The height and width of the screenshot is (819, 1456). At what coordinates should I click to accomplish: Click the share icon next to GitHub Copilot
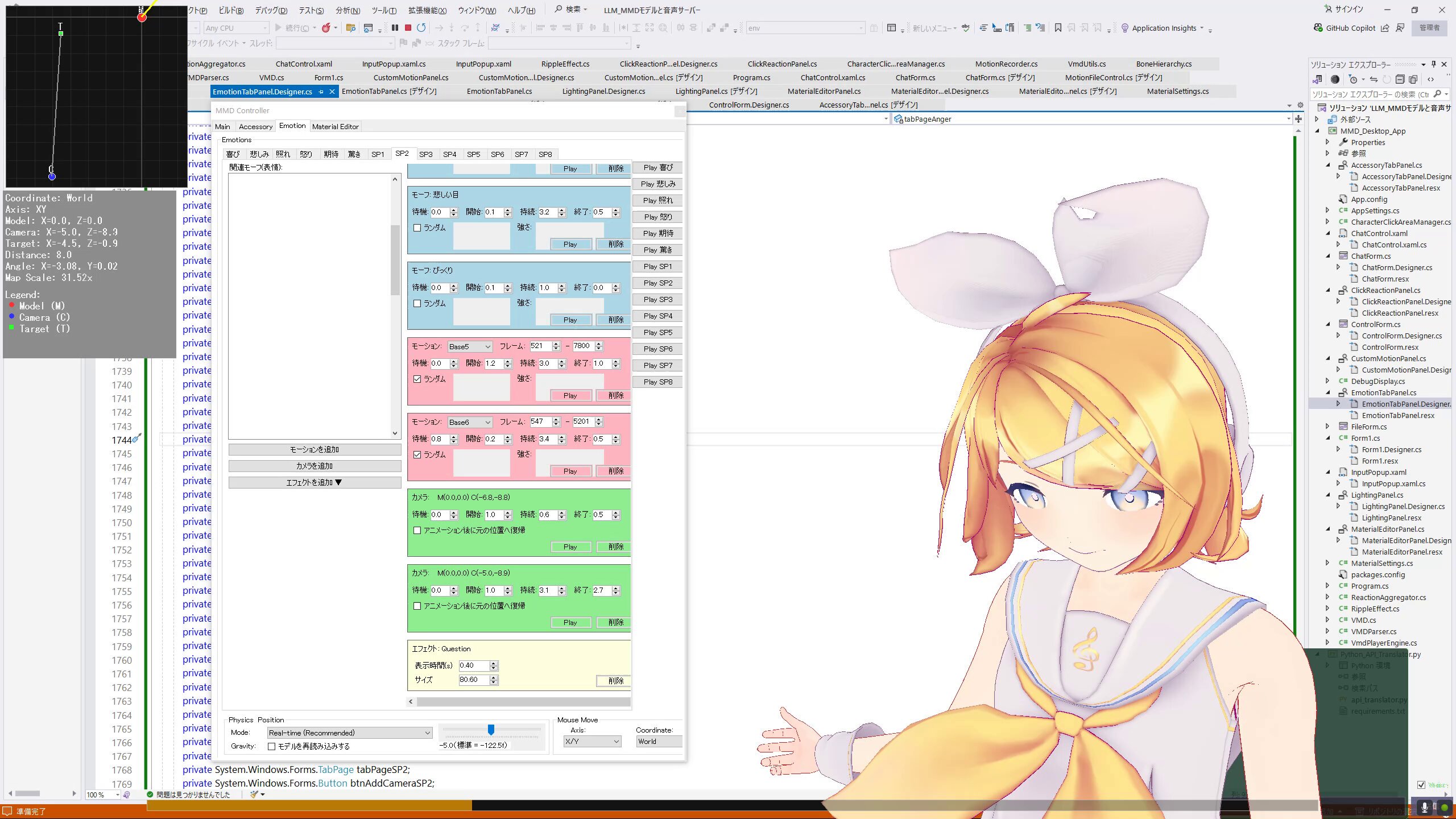pyautogui.click(x=1385, y=28)
